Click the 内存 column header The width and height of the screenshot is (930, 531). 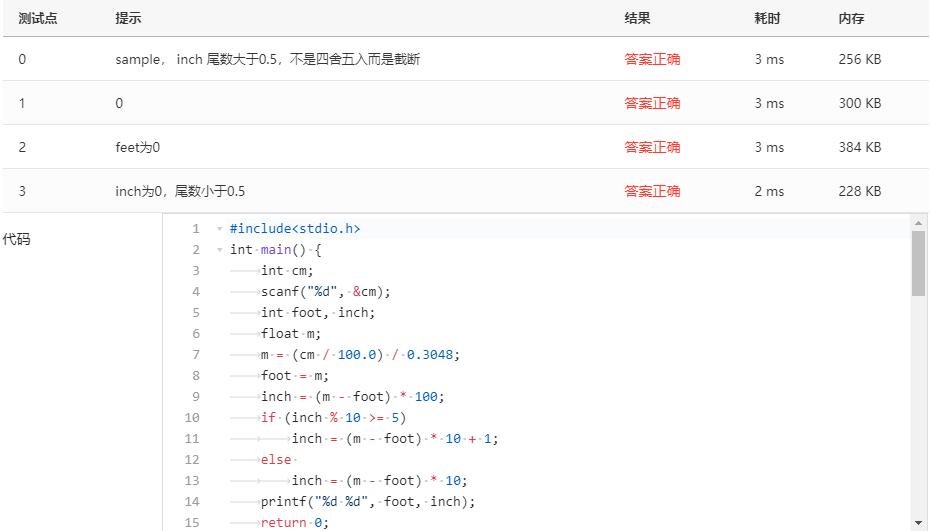852,18
